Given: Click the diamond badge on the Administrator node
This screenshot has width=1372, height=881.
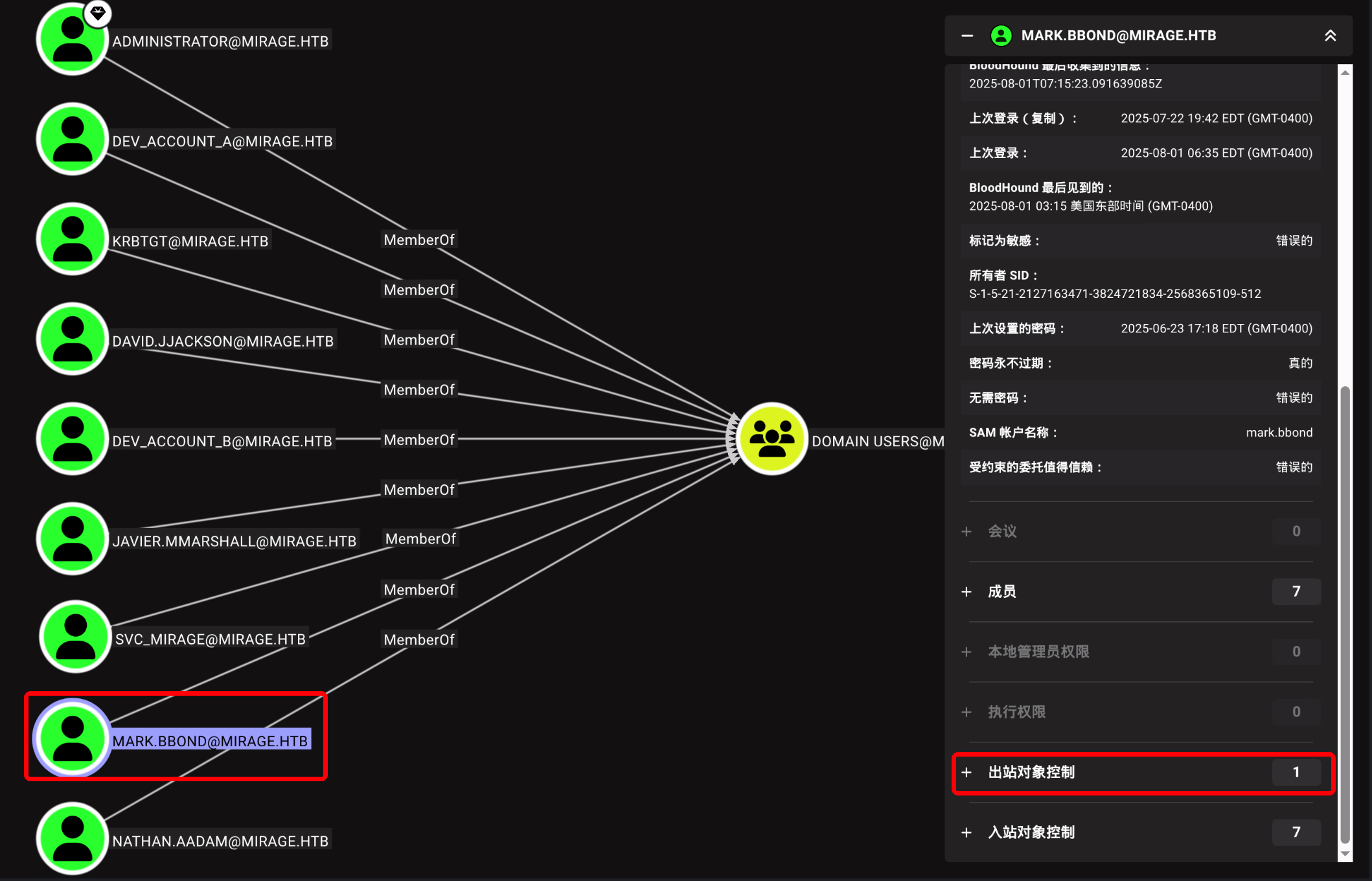Looking at the screenshot, I should pyautogui.click(x=98, y=12).
